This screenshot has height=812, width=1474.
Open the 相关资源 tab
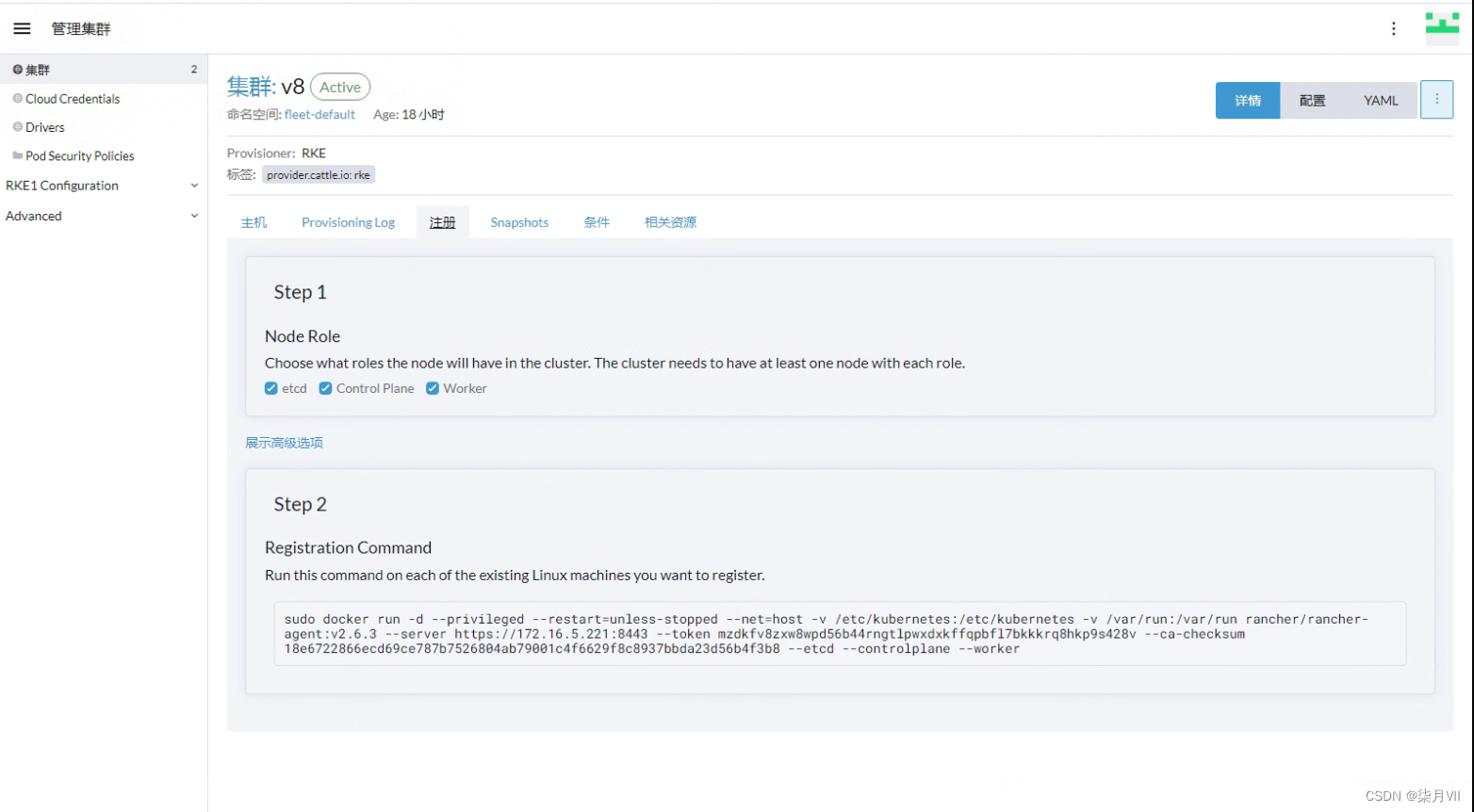coord(670,222)
